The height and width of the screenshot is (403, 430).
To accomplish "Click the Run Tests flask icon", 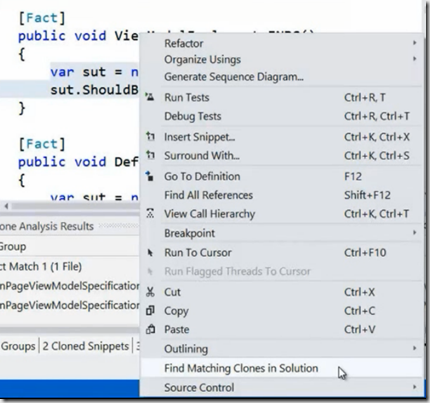I will click(150, 97).
